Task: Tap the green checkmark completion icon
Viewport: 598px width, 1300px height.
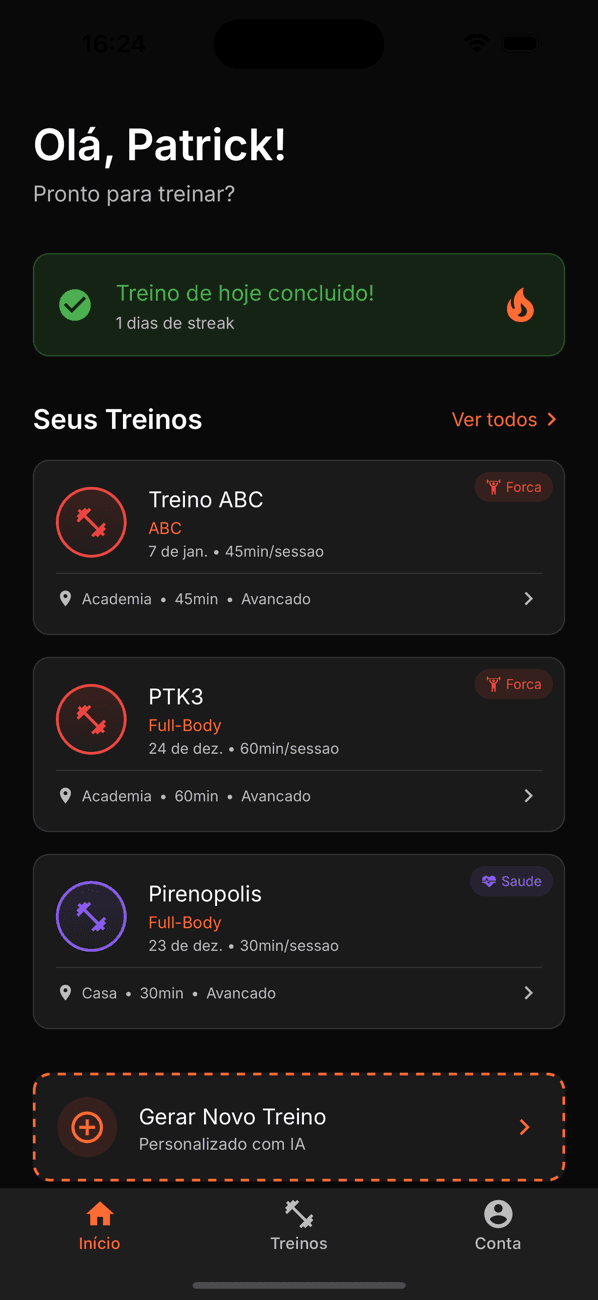Action: point(74,305)
